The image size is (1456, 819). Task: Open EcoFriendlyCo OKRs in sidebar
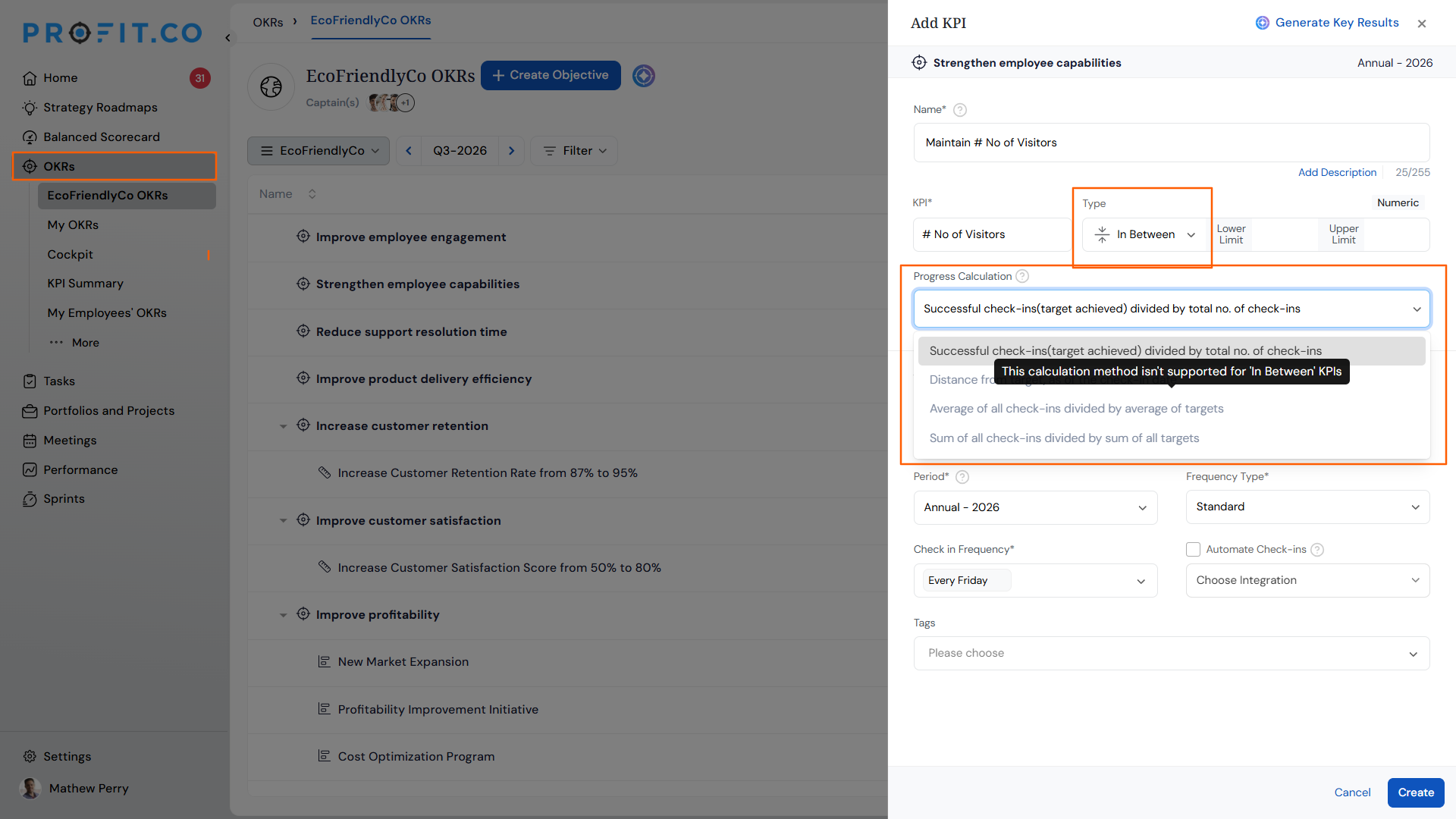click(x=127, y=196)
